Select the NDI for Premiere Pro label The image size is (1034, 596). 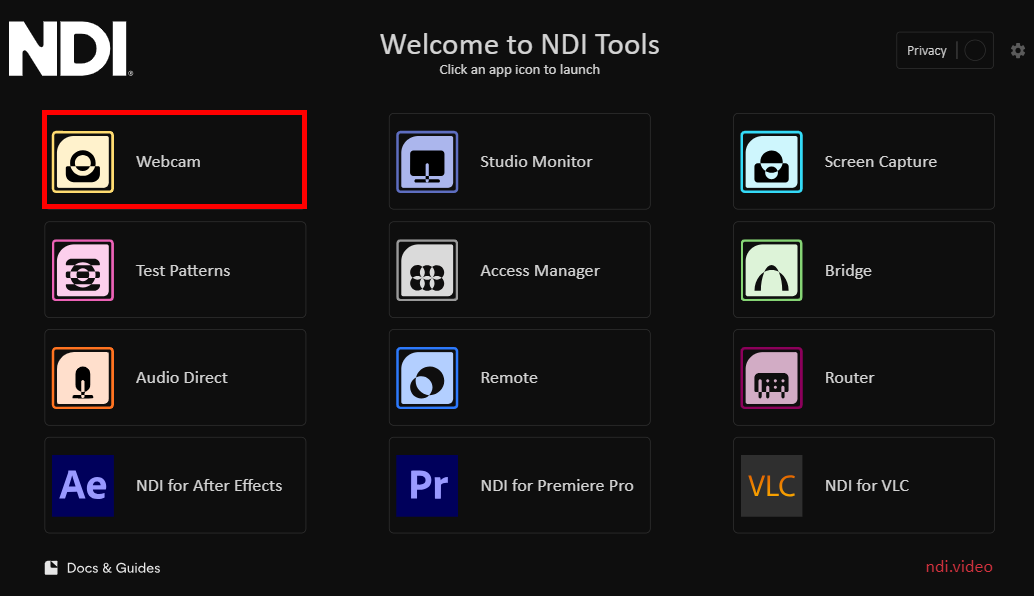[x=557, y=486]
